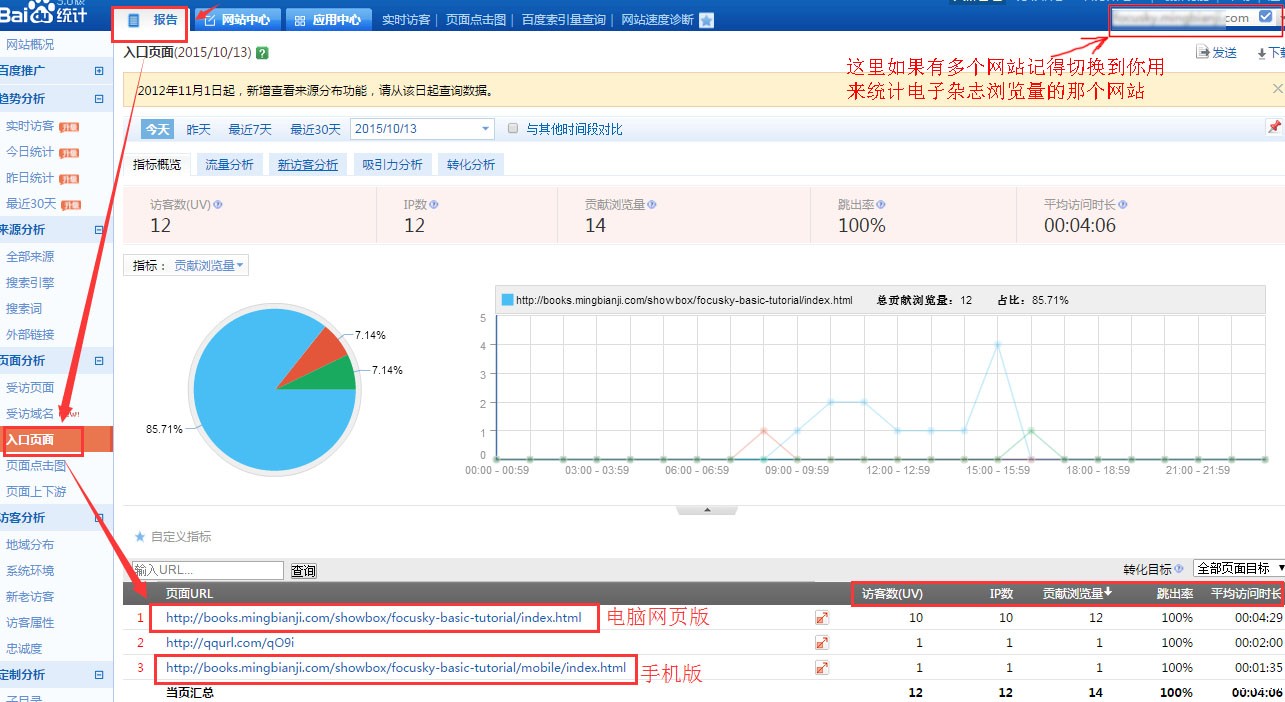Close the yellow notification banner
Image resolution: width=1285 pixels, height=702 pixels.
click(1276, 89)
